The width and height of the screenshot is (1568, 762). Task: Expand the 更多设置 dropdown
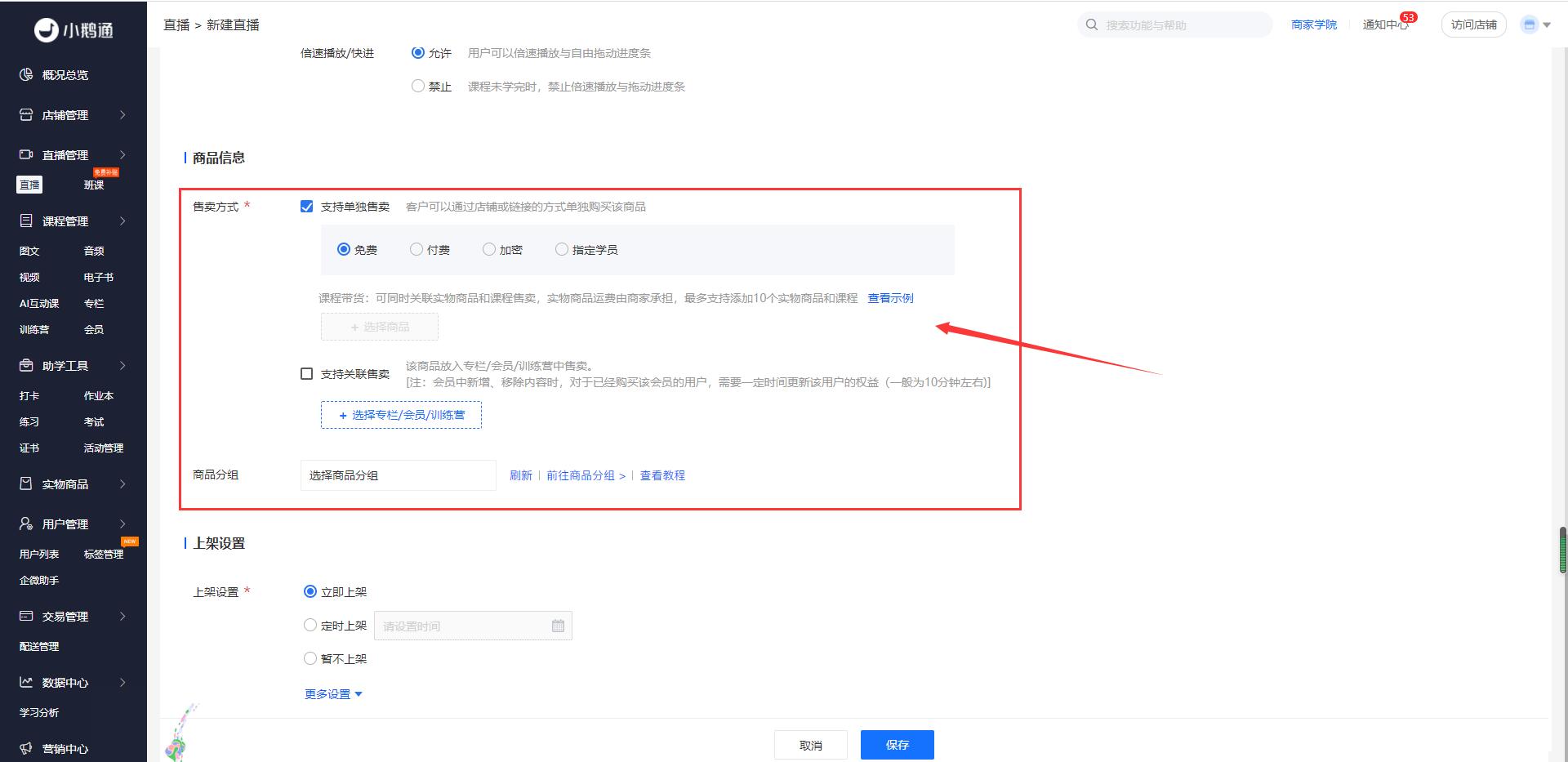tap(333, 694)
